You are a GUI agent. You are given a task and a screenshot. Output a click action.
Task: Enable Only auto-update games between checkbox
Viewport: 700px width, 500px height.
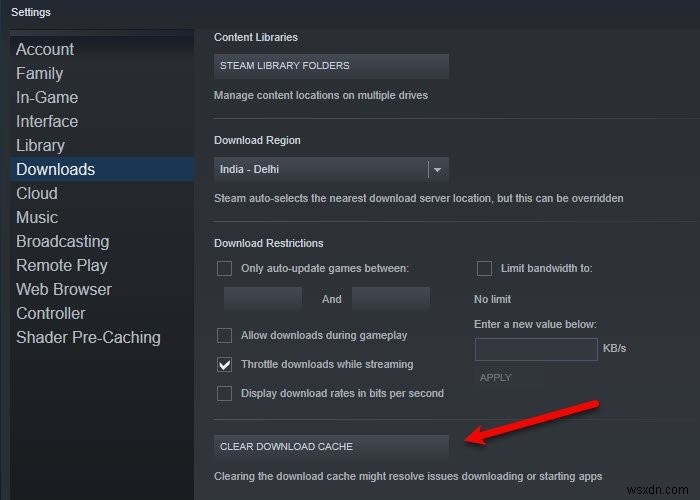click(224, 268)
